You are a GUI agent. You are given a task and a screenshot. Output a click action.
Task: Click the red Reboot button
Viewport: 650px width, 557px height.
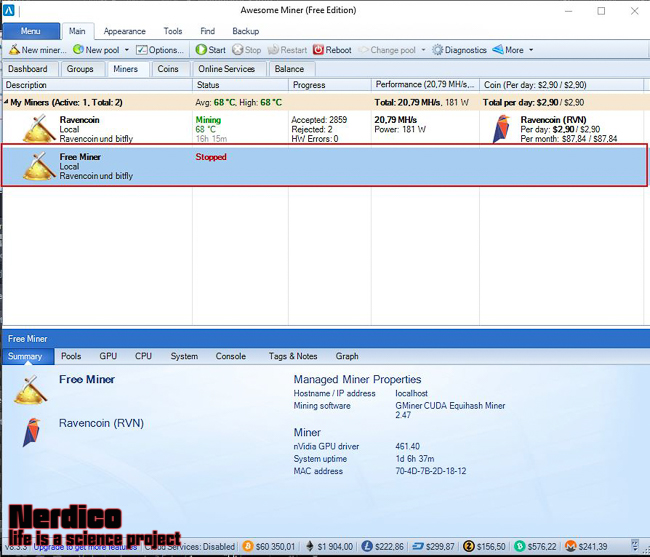coord(332,50)
